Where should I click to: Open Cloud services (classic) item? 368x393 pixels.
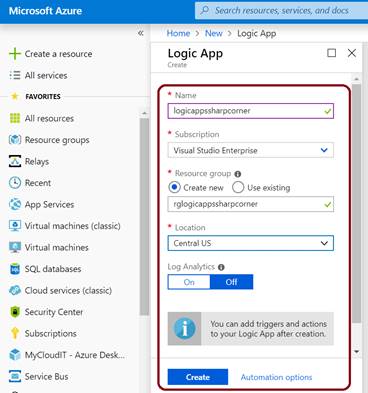[x=68, y=290]
